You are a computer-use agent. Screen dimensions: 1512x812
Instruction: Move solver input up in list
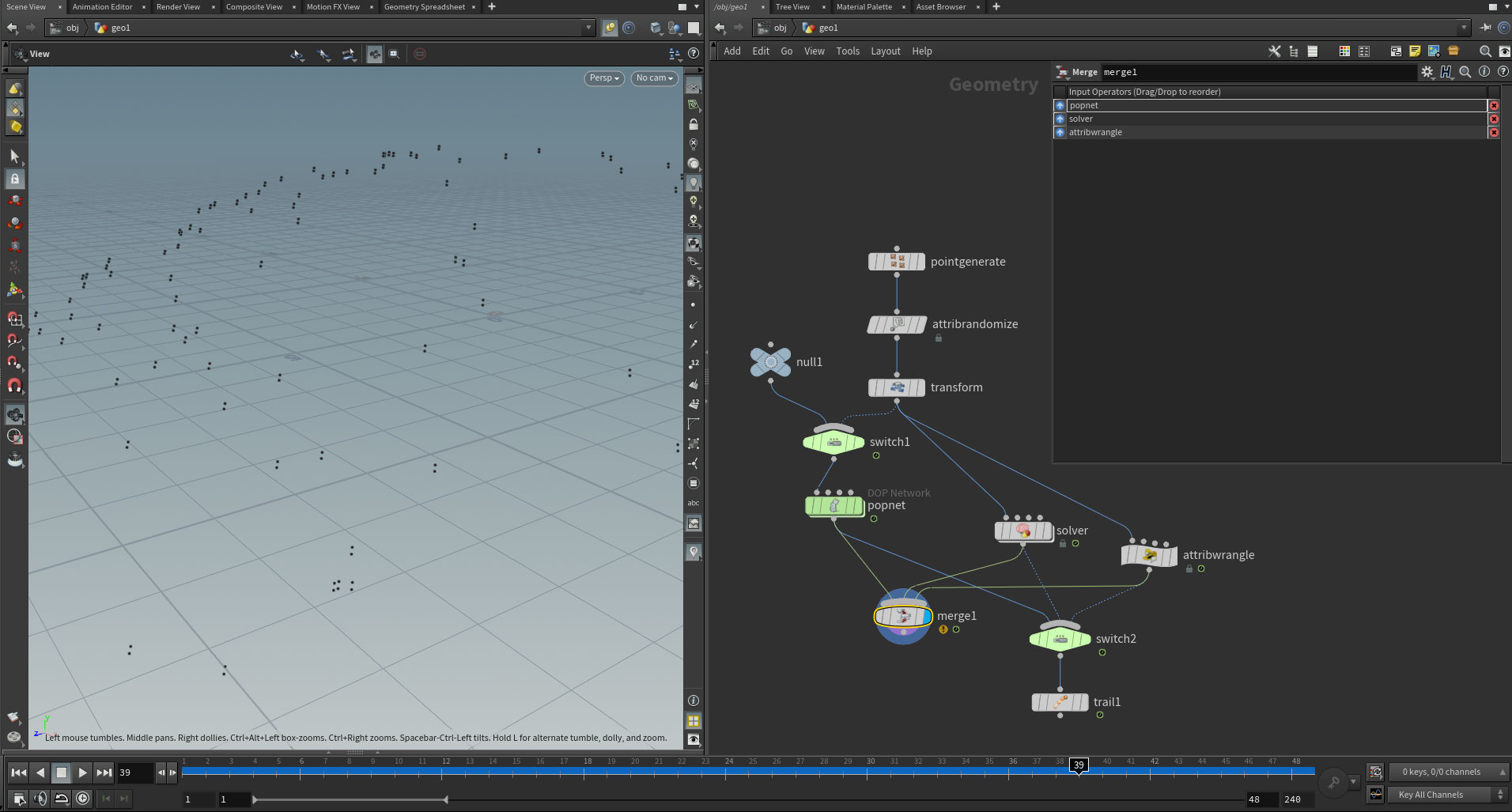click(1060, 119)
